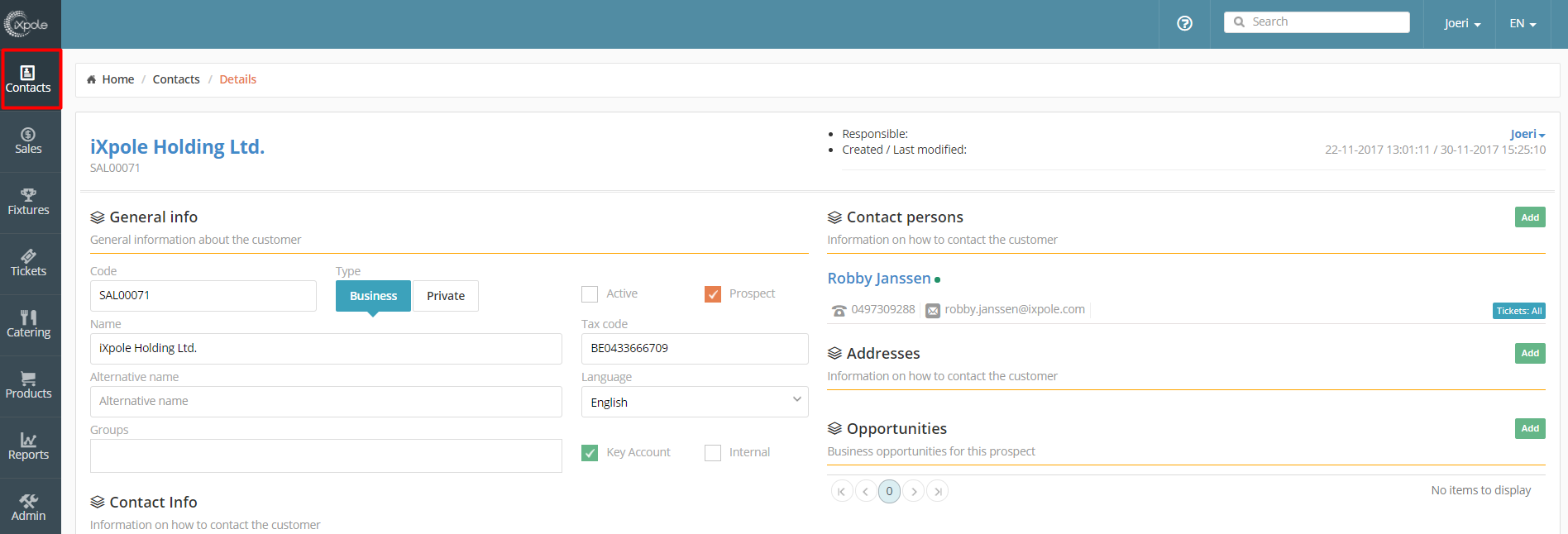Click the iXpole Holding Ltd. title heading

pyautogui.click(x=177, y=146)
